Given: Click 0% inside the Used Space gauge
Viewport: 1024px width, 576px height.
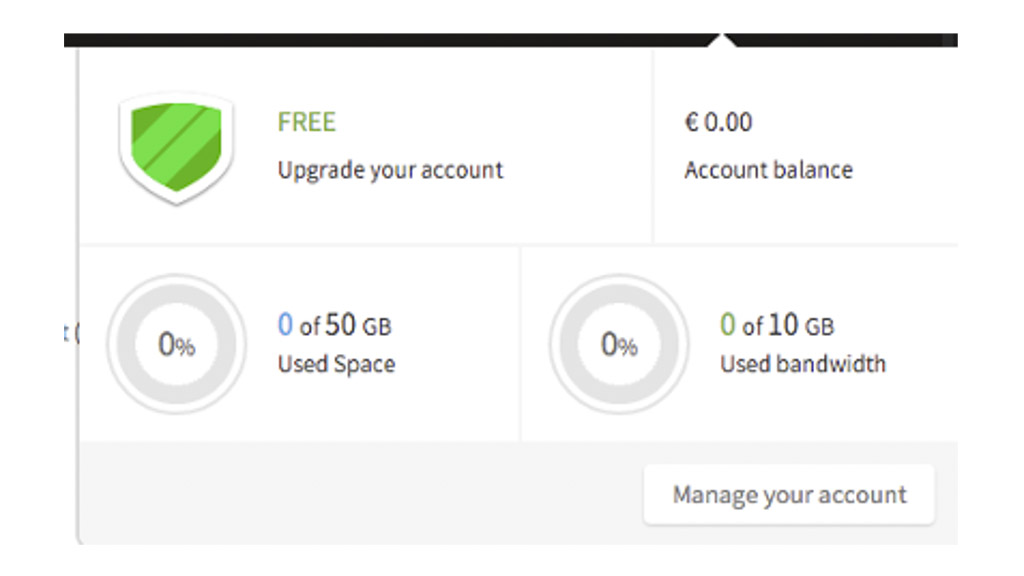Looking at the screenshot, I should [x=176, y=345].
